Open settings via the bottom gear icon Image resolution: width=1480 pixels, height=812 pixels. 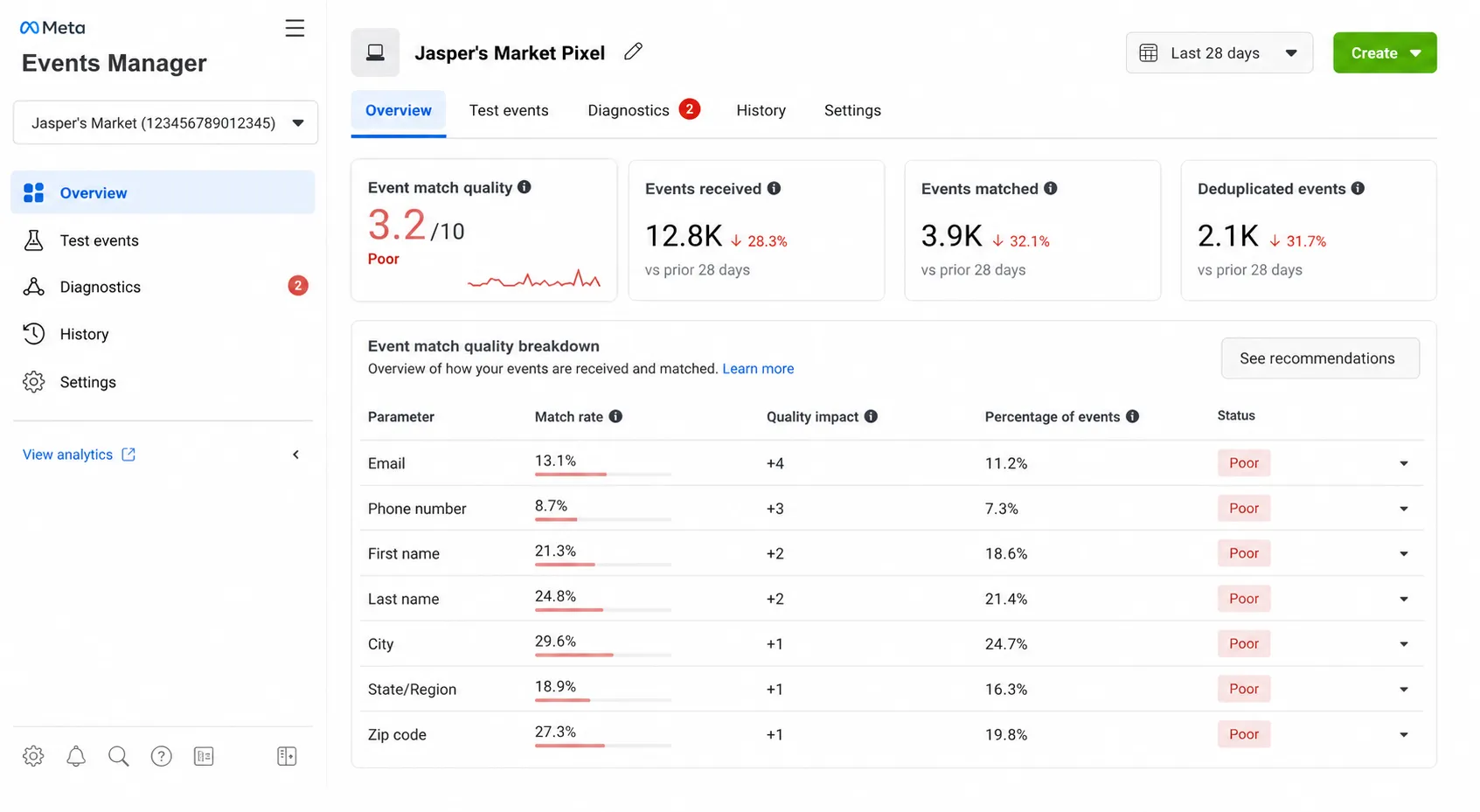[x=33, y=756]
